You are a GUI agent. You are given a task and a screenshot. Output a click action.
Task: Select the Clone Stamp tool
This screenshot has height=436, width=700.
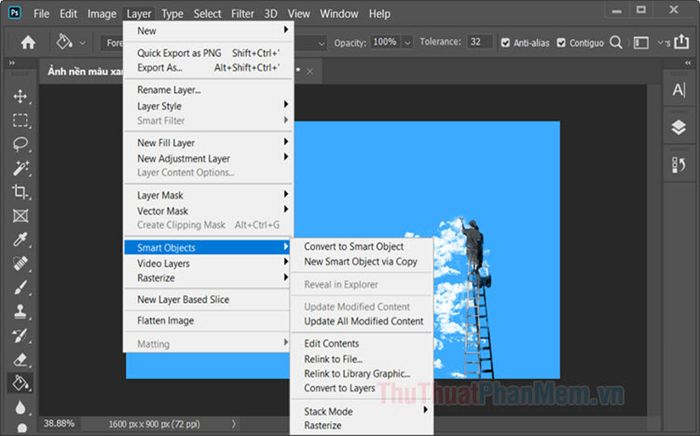[x=20, y=311]
